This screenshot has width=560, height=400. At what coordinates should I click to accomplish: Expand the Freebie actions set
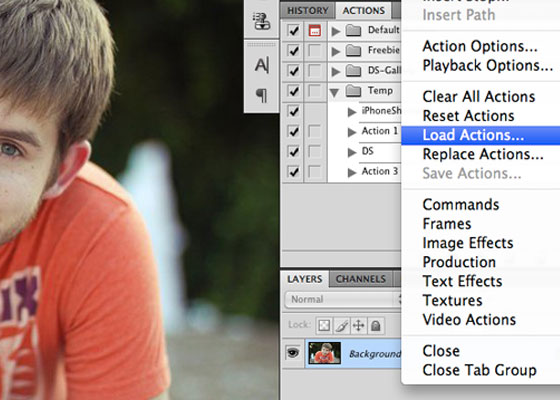click(x=335, y=51)
